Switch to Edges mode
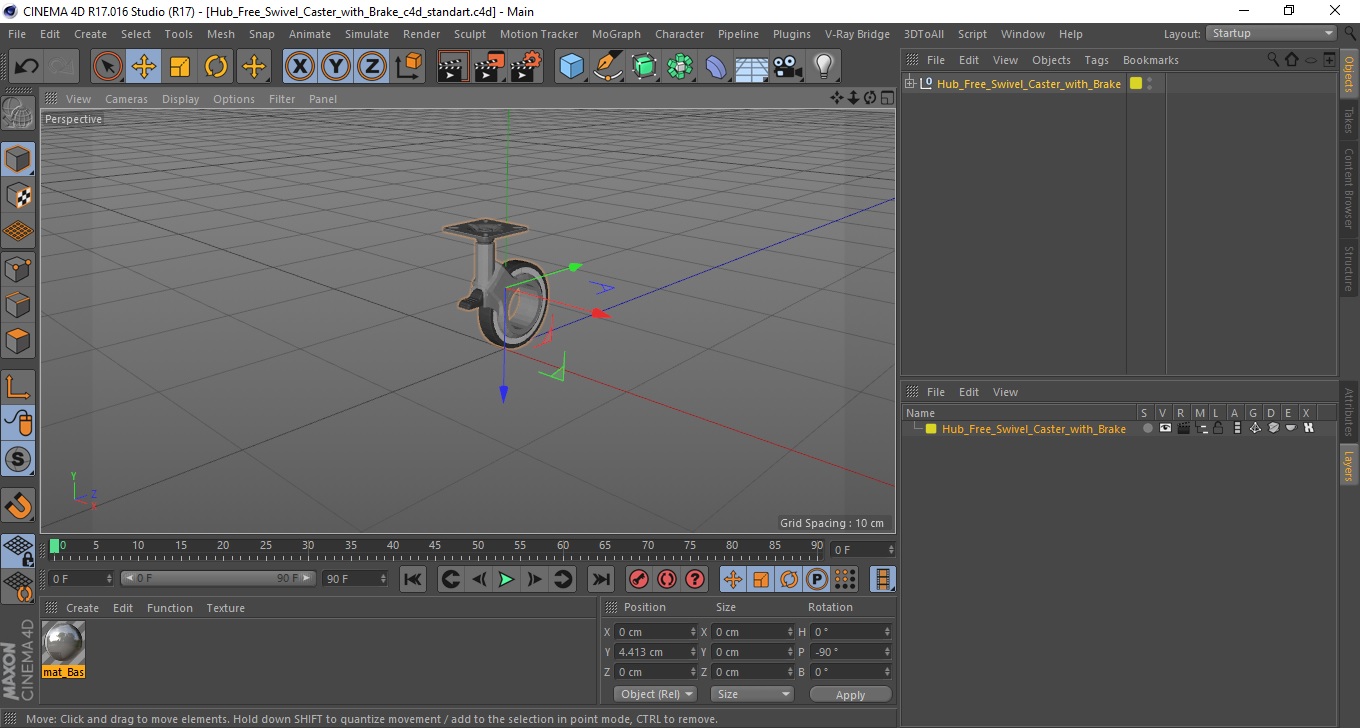Viewport: 1360px width, 728px height. tap(18, 304)
